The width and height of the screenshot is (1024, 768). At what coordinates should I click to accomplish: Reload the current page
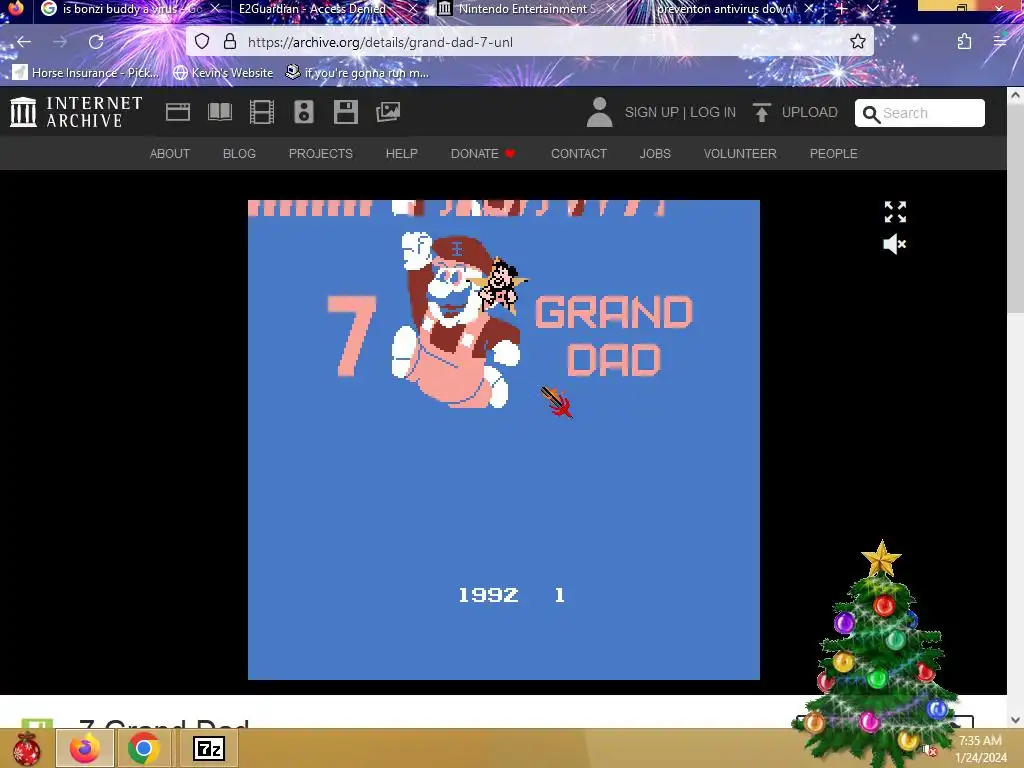pyautogui.click(x=96, y=42)
